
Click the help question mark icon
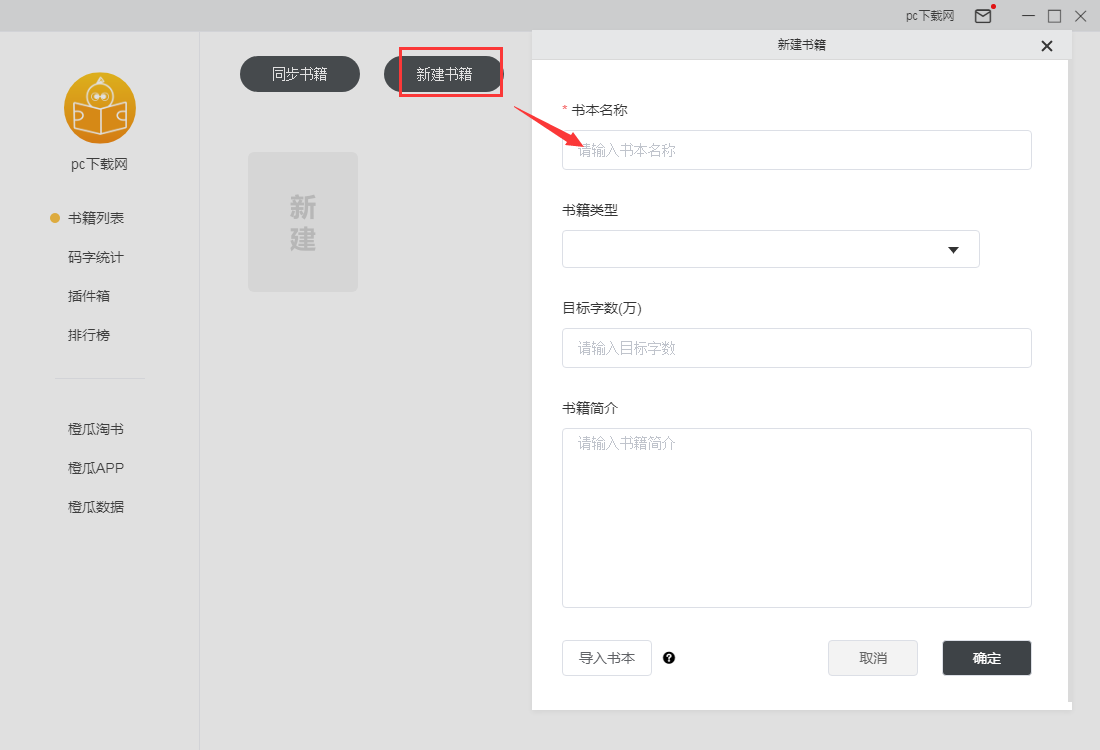669,657
